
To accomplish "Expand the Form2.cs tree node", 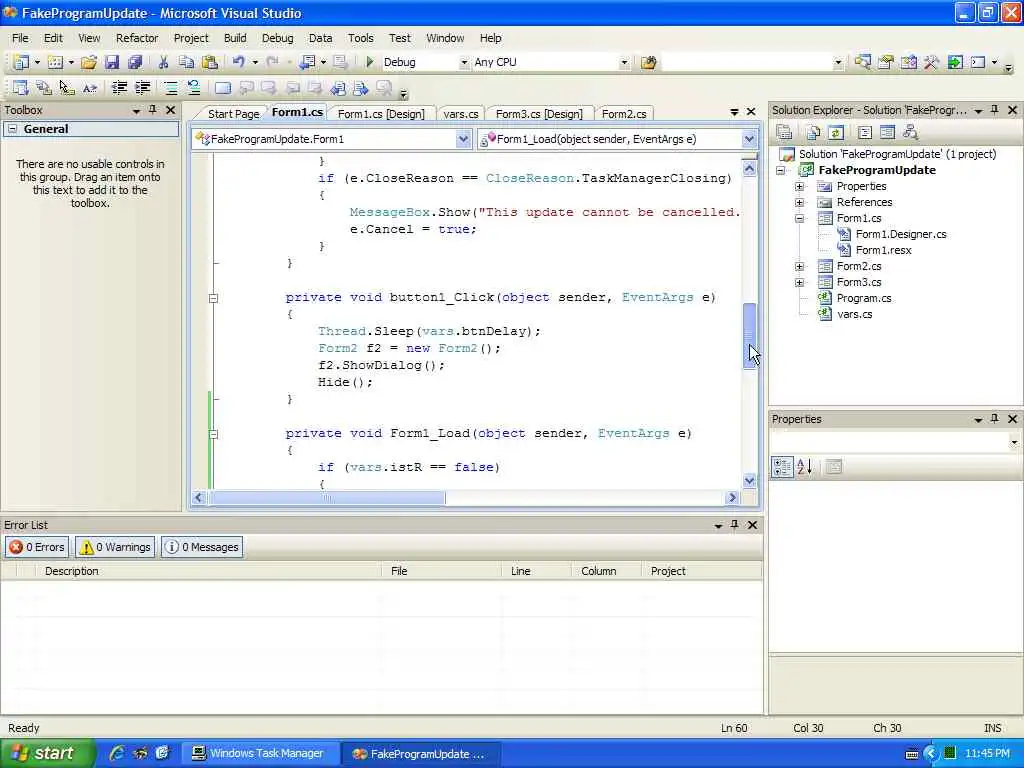I will (x=799, y=266).
